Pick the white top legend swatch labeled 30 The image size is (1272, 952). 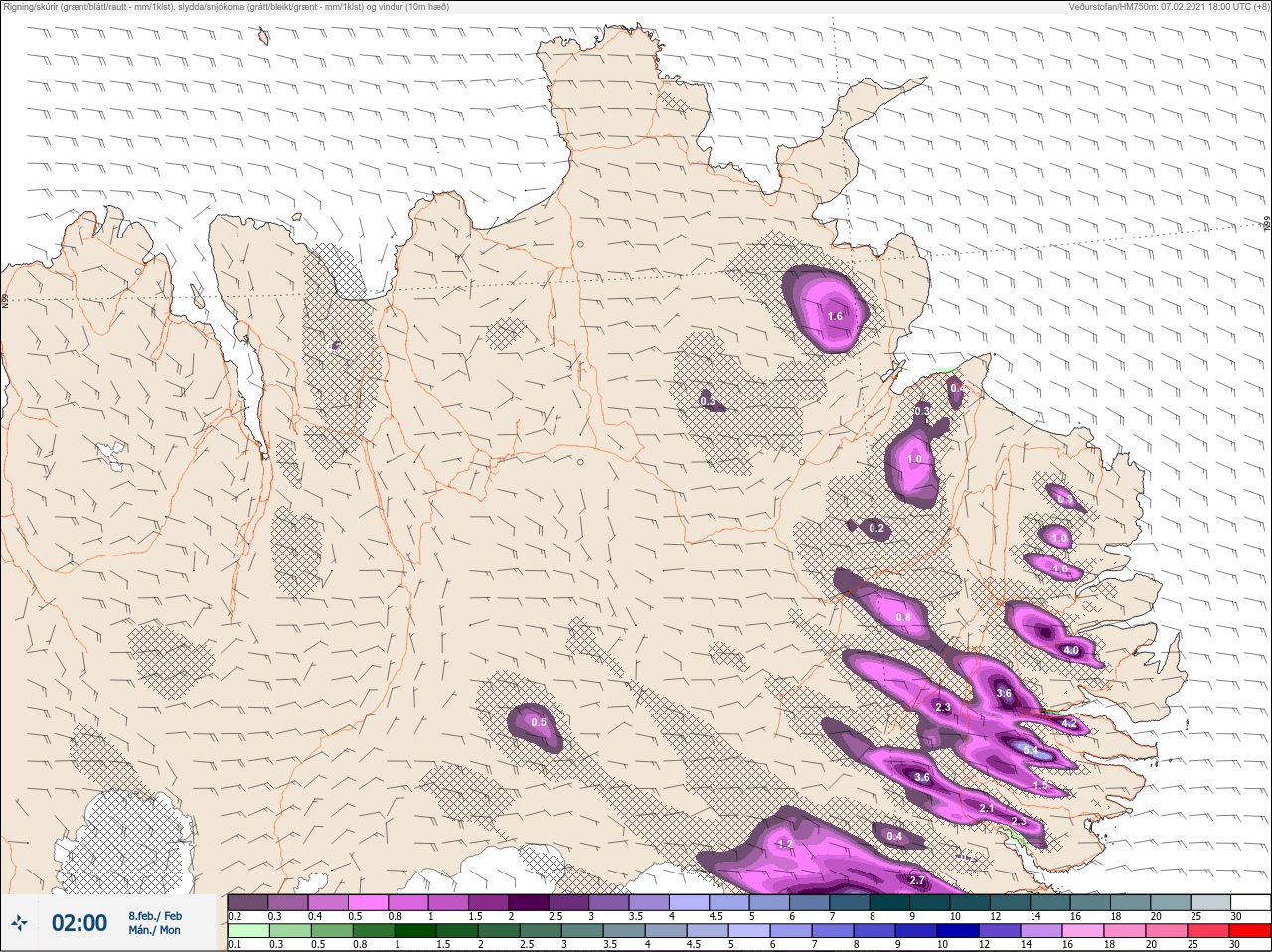click(x=1250, y=902)
